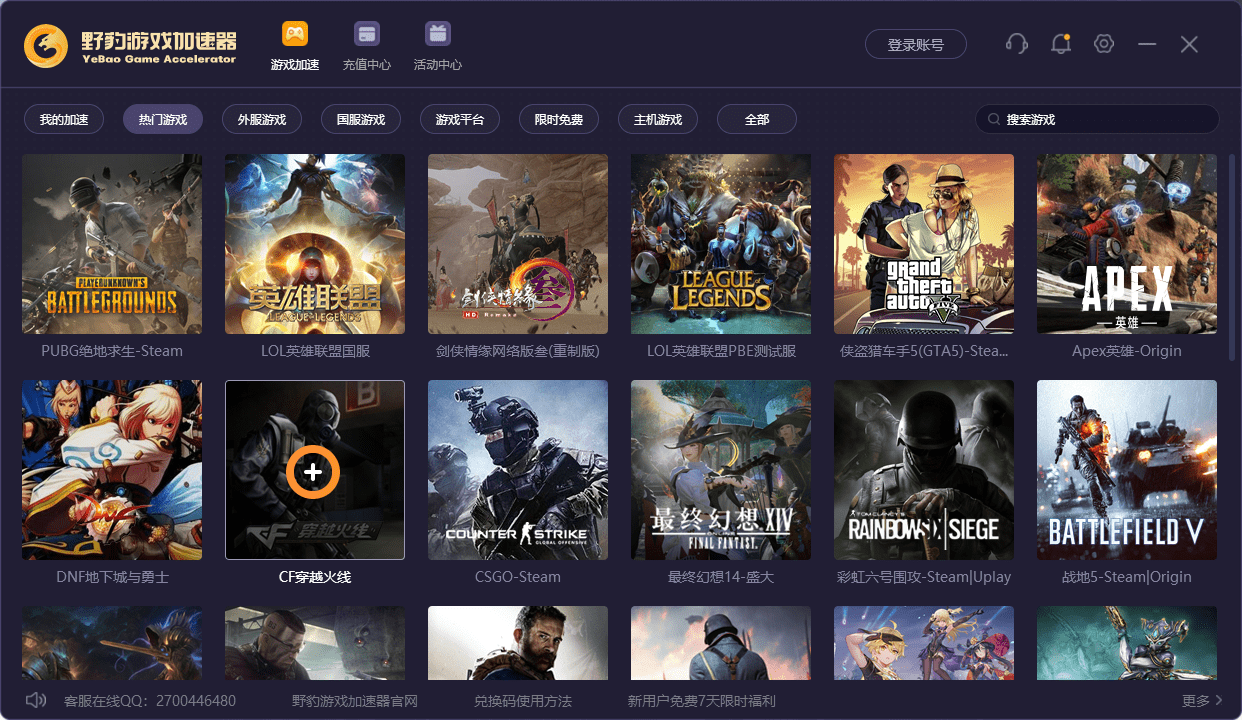Click the CF穿越火线 title text
The height and width of the screenshot is (720, 1242).
(315, 577)
